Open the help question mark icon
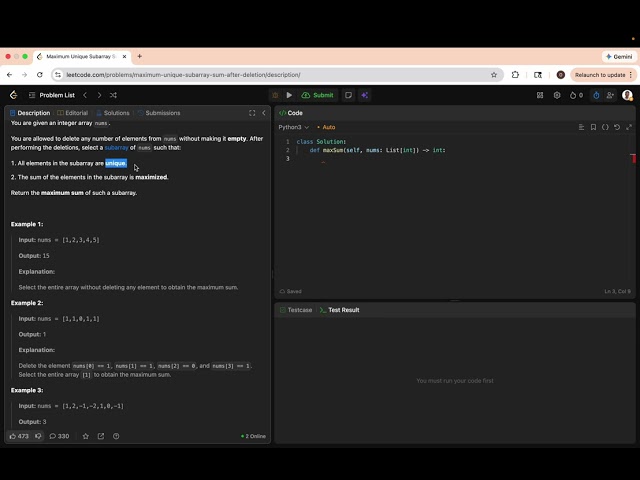640x480 pixels. (x=116, y=436)
